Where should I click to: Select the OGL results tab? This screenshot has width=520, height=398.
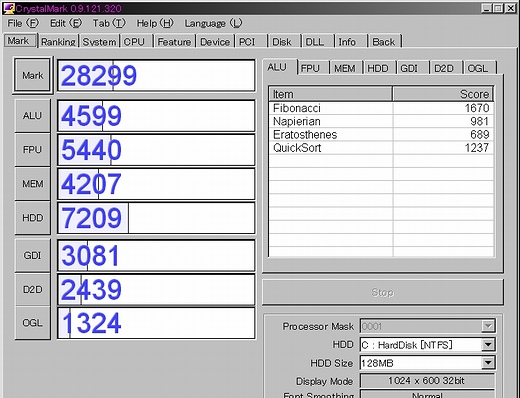click(480, 68)
